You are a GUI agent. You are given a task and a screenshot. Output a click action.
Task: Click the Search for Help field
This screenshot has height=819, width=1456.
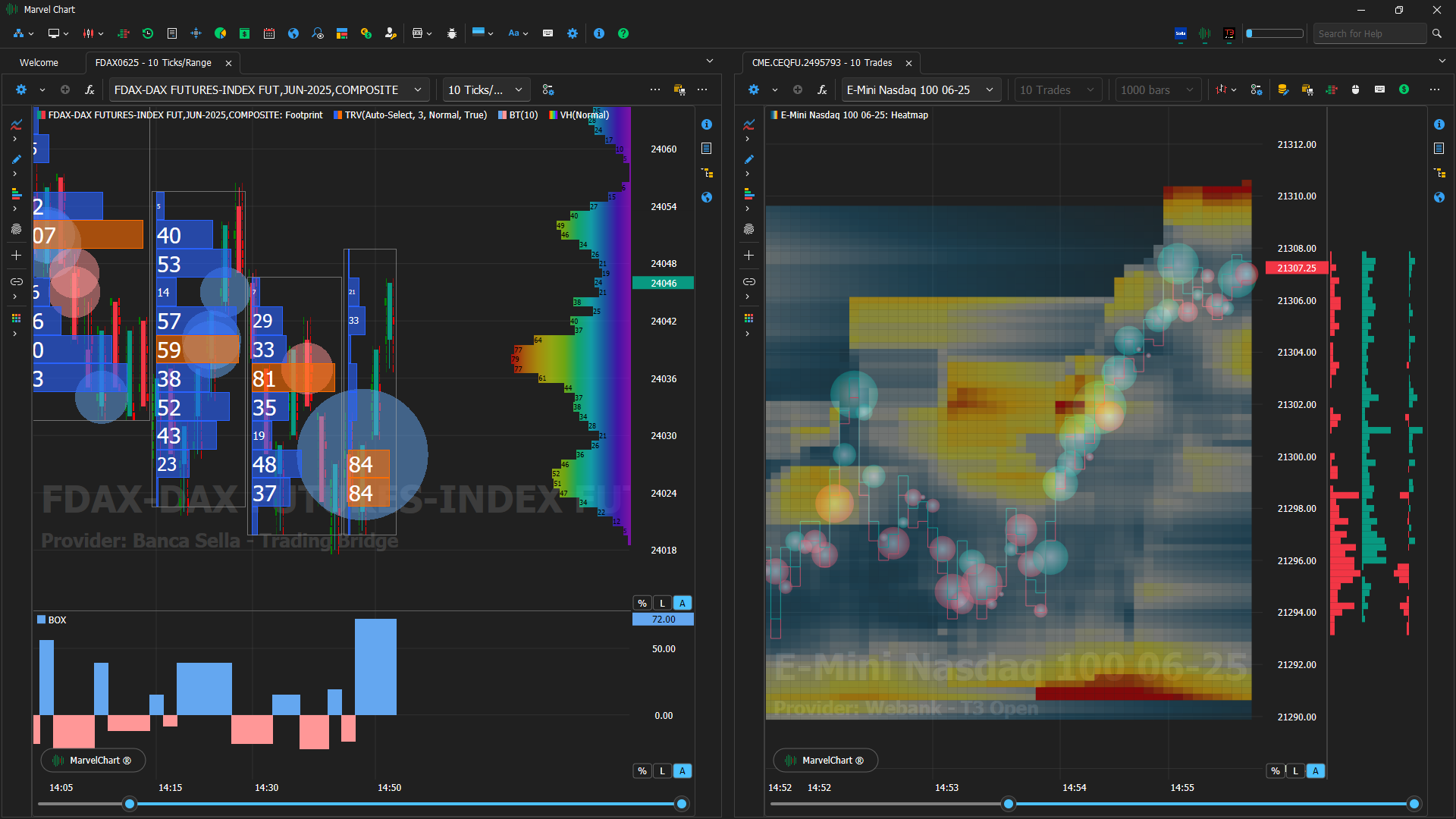point(1369,33)
